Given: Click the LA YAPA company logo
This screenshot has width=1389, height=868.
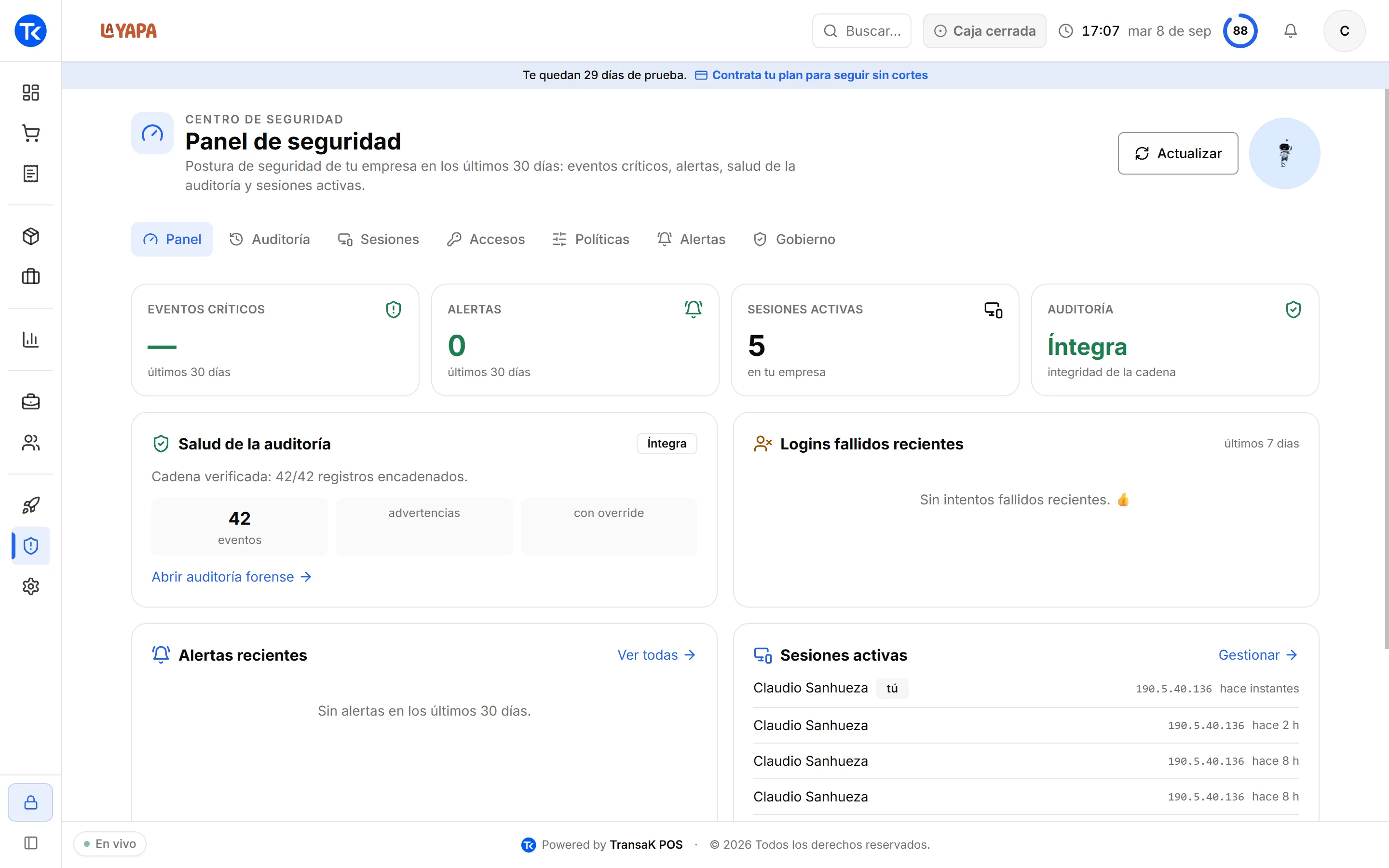Looking at the screenshot, I should point(129,30).
